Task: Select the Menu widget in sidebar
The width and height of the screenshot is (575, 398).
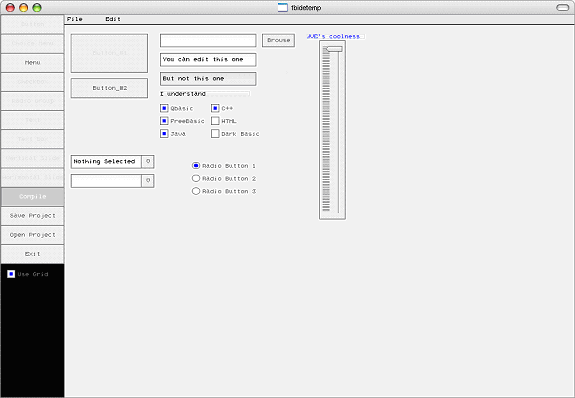Action: coord(33,63)
